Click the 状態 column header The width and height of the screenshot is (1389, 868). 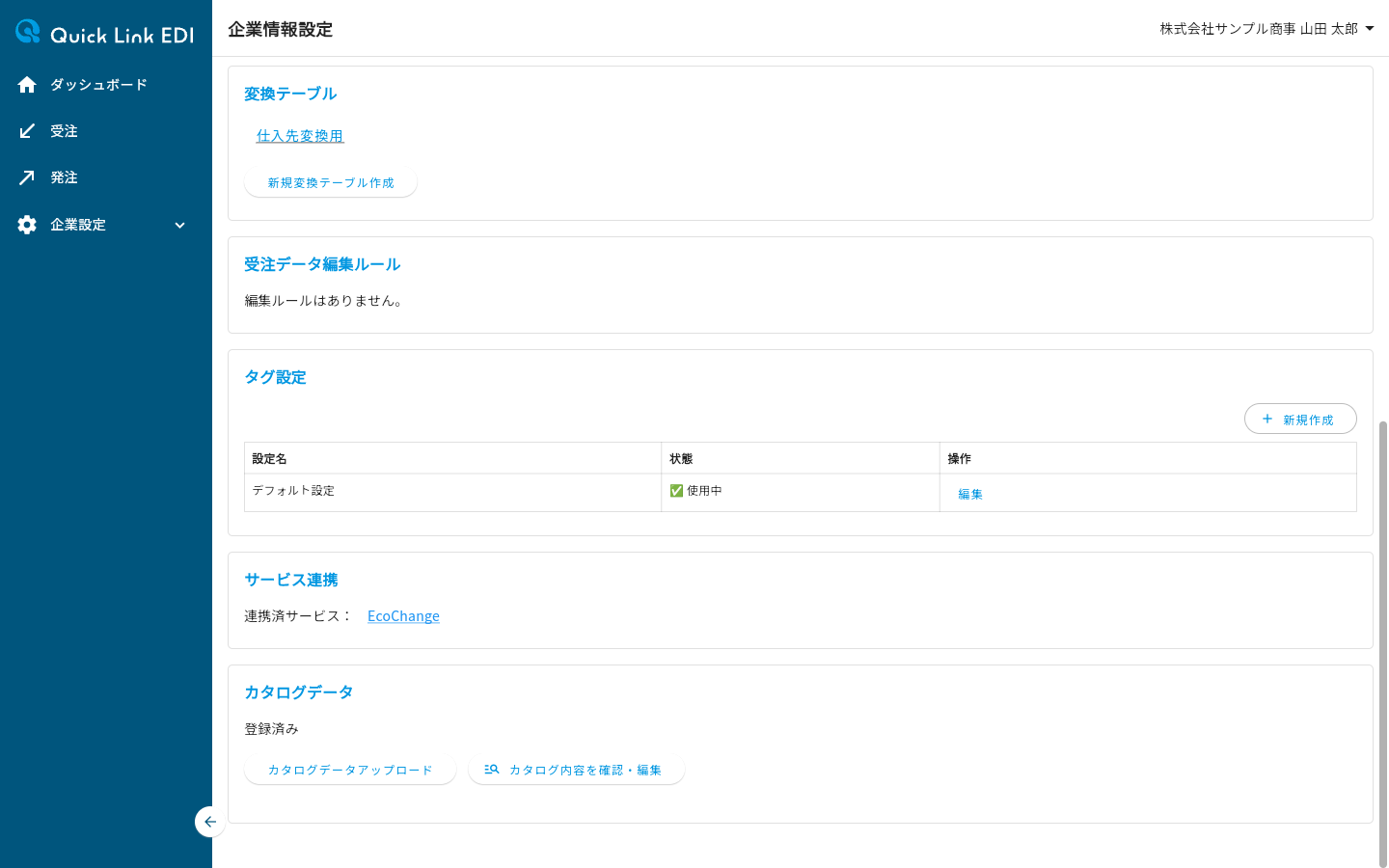coord(801,458)
